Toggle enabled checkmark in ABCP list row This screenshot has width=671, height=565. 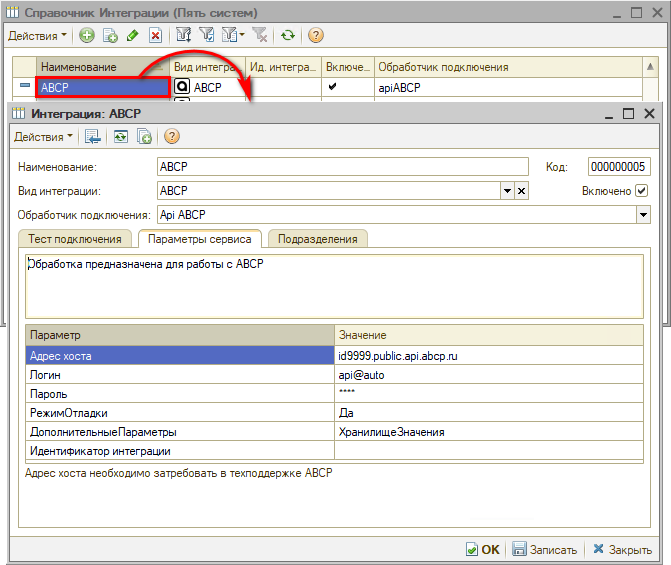(x=332, y=87)
